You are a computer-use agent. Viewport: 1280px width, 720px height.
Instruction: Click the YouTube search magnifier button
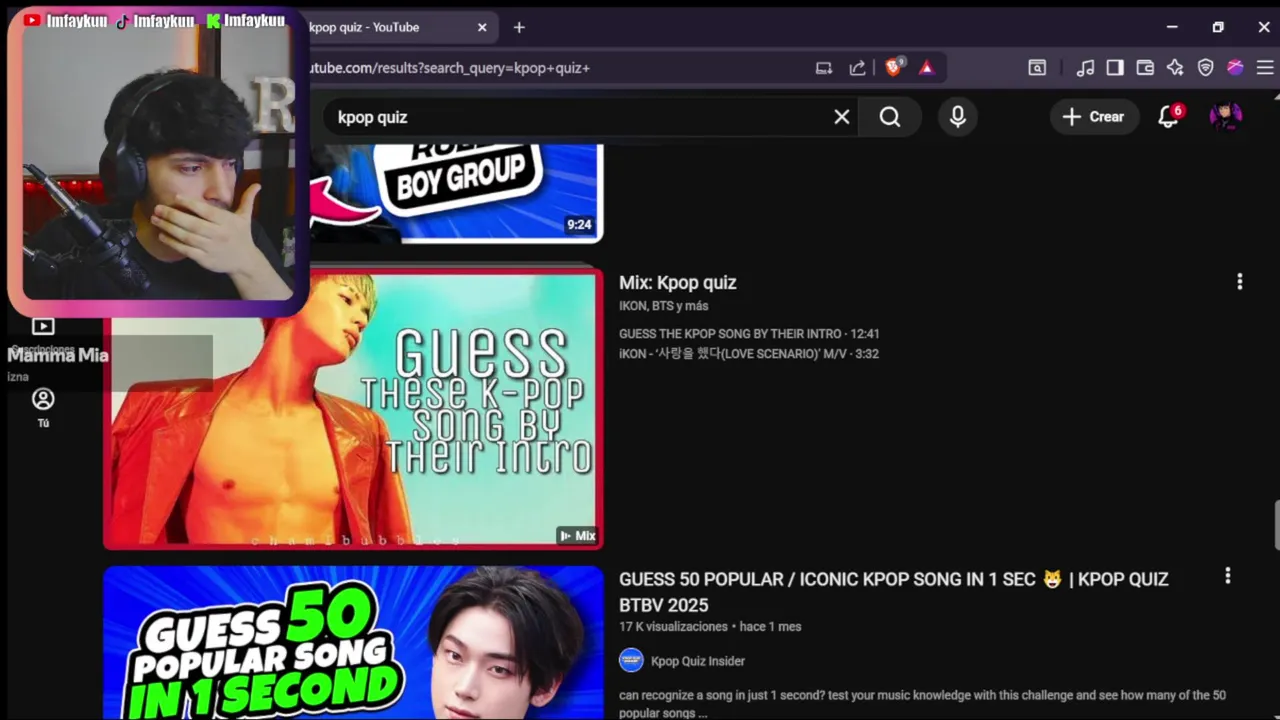(890, 117)
